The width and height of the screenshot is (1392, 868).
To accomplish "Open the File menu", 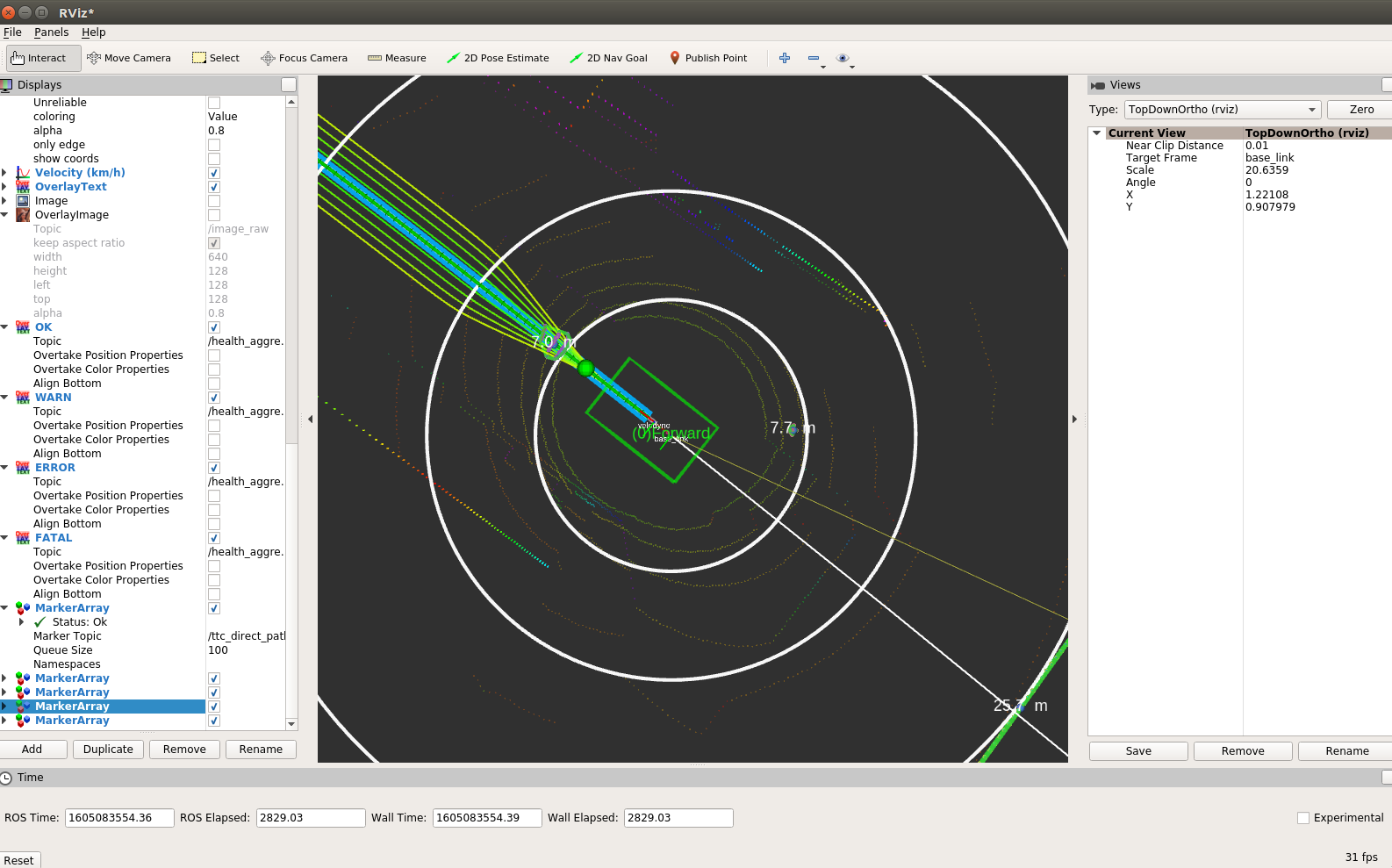I will [x=12, y=32].
